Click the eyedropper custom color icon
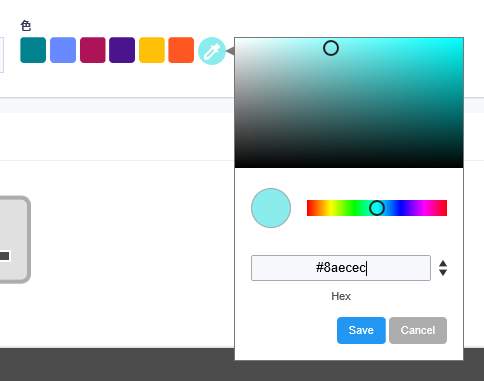Image resolution: width=484 pixels, height=381 pixels. tap(212, 51)
